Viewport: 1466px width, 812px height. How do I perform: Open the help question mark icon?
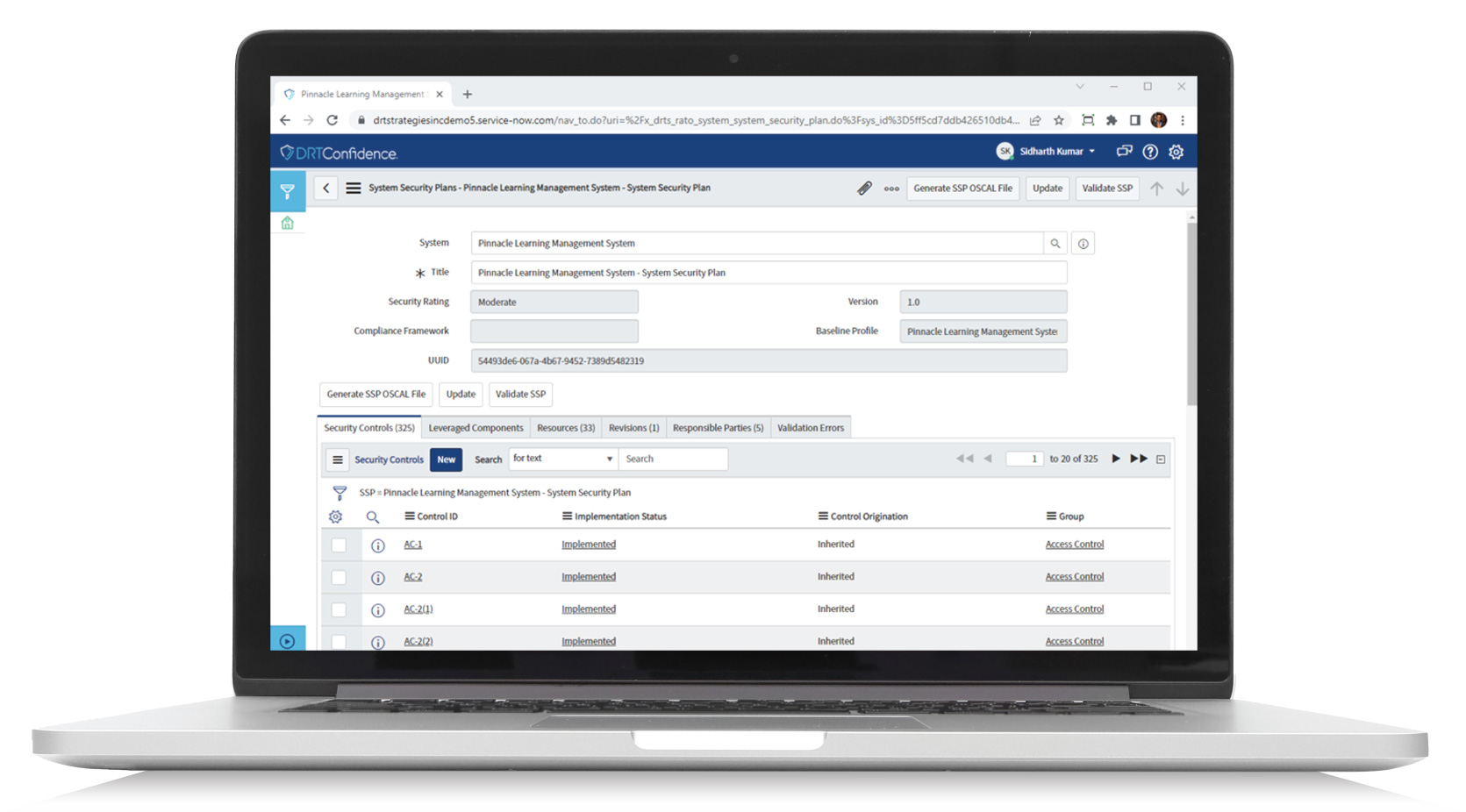[x=1150, y=152]
